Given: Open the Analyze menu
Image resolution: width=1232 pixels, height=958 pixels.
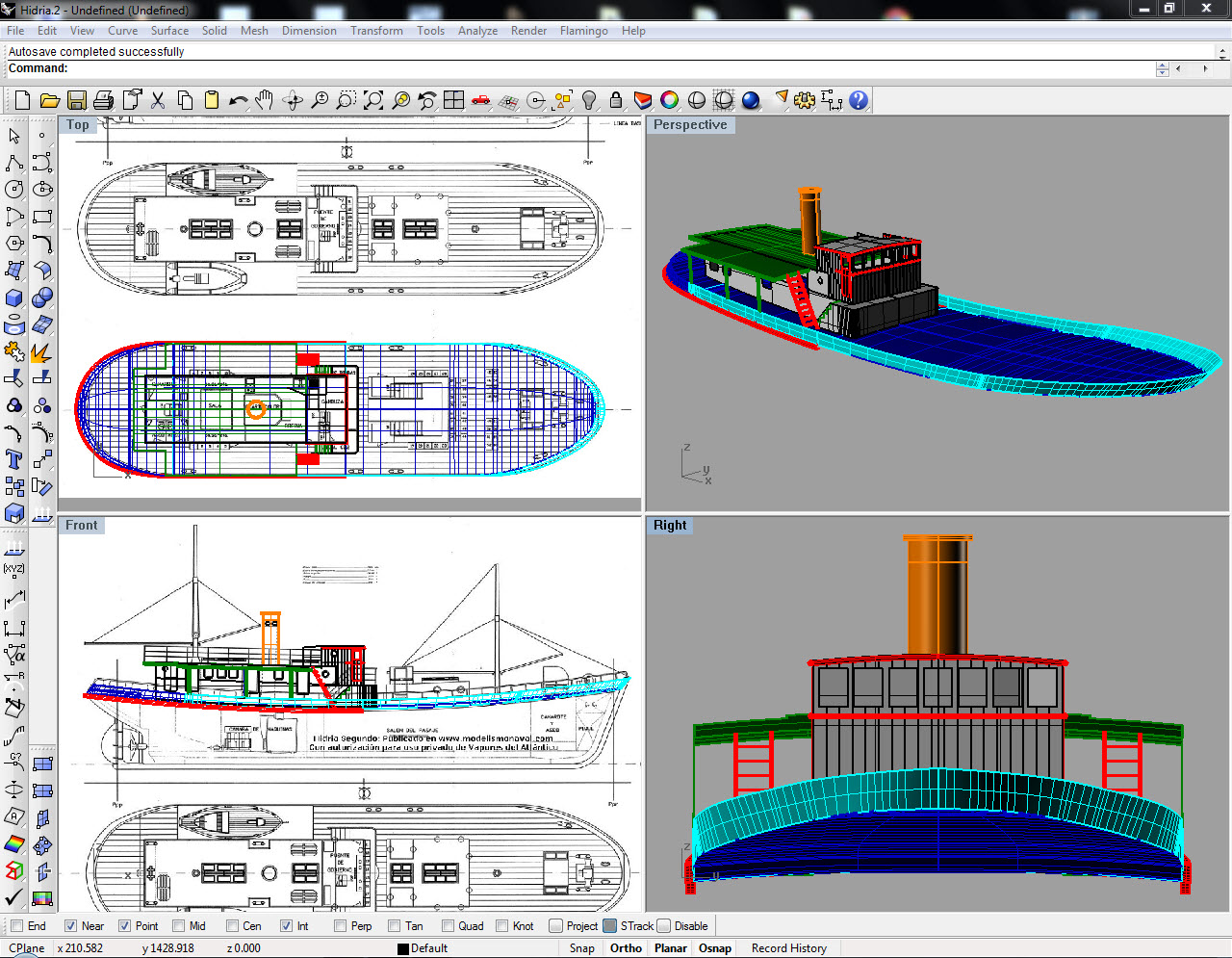Looking at the screenshot, I should [x=477, y=31].
